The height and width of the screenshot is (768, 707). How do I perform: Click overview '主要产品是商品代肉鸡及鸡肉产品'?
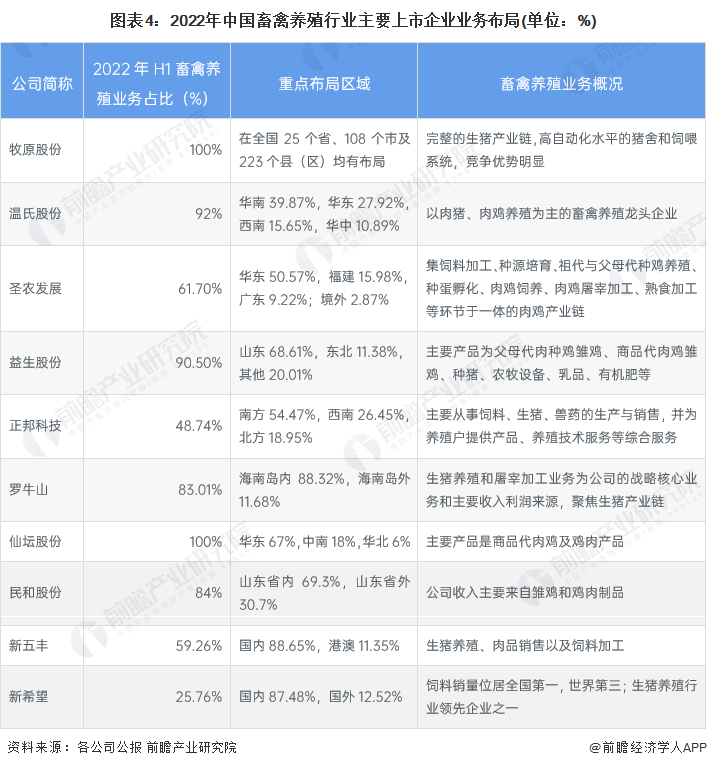point(525,542)
